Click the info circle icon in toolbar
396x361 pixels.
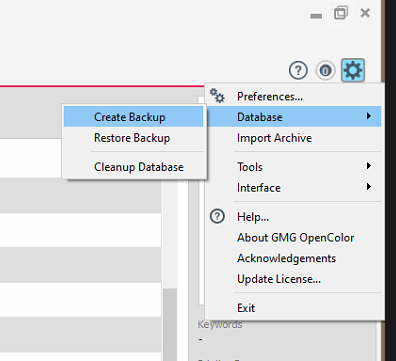(325, 71)
